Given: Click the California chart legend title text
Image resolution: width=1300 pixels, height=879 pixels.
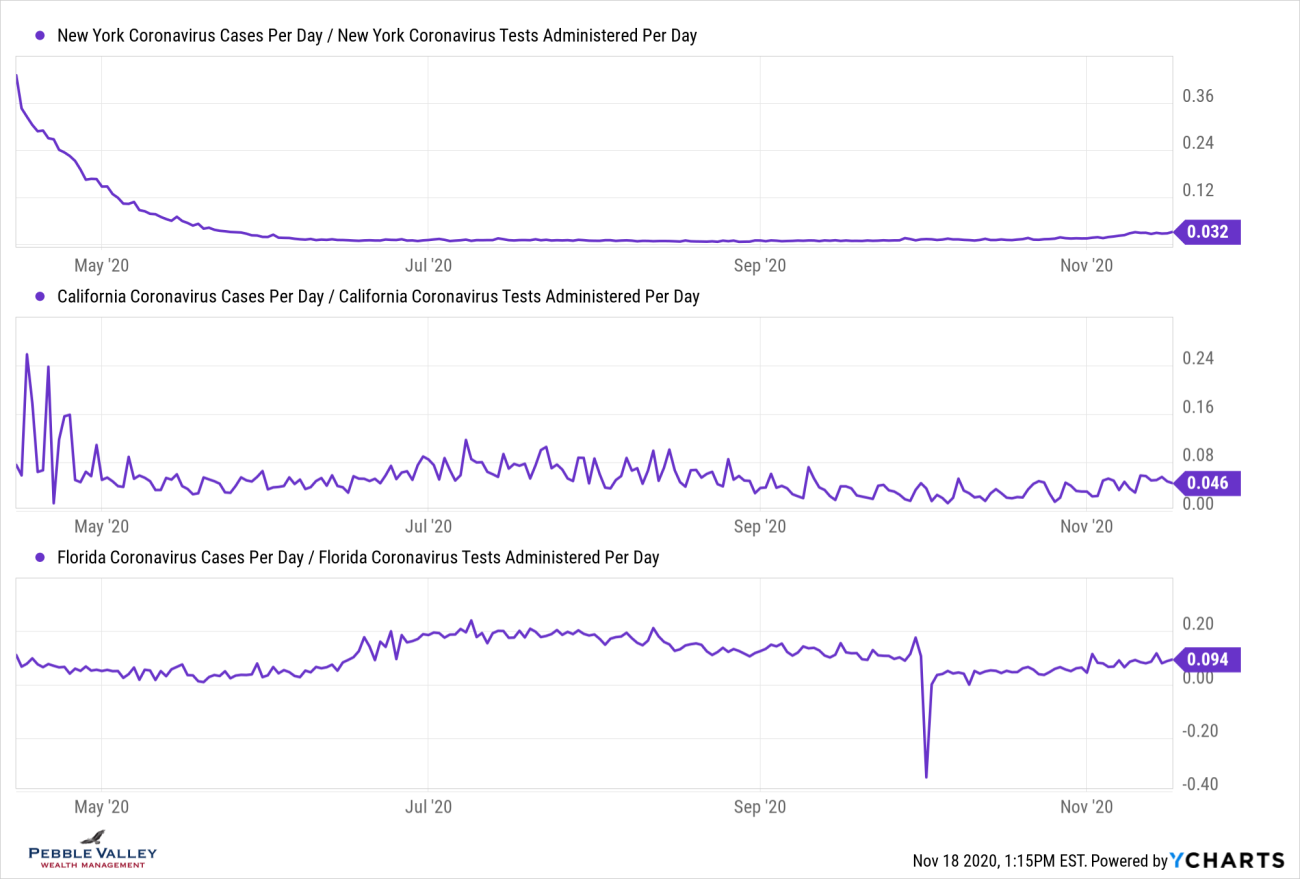Looking at the screenshot, I should (x=378, y=296).
